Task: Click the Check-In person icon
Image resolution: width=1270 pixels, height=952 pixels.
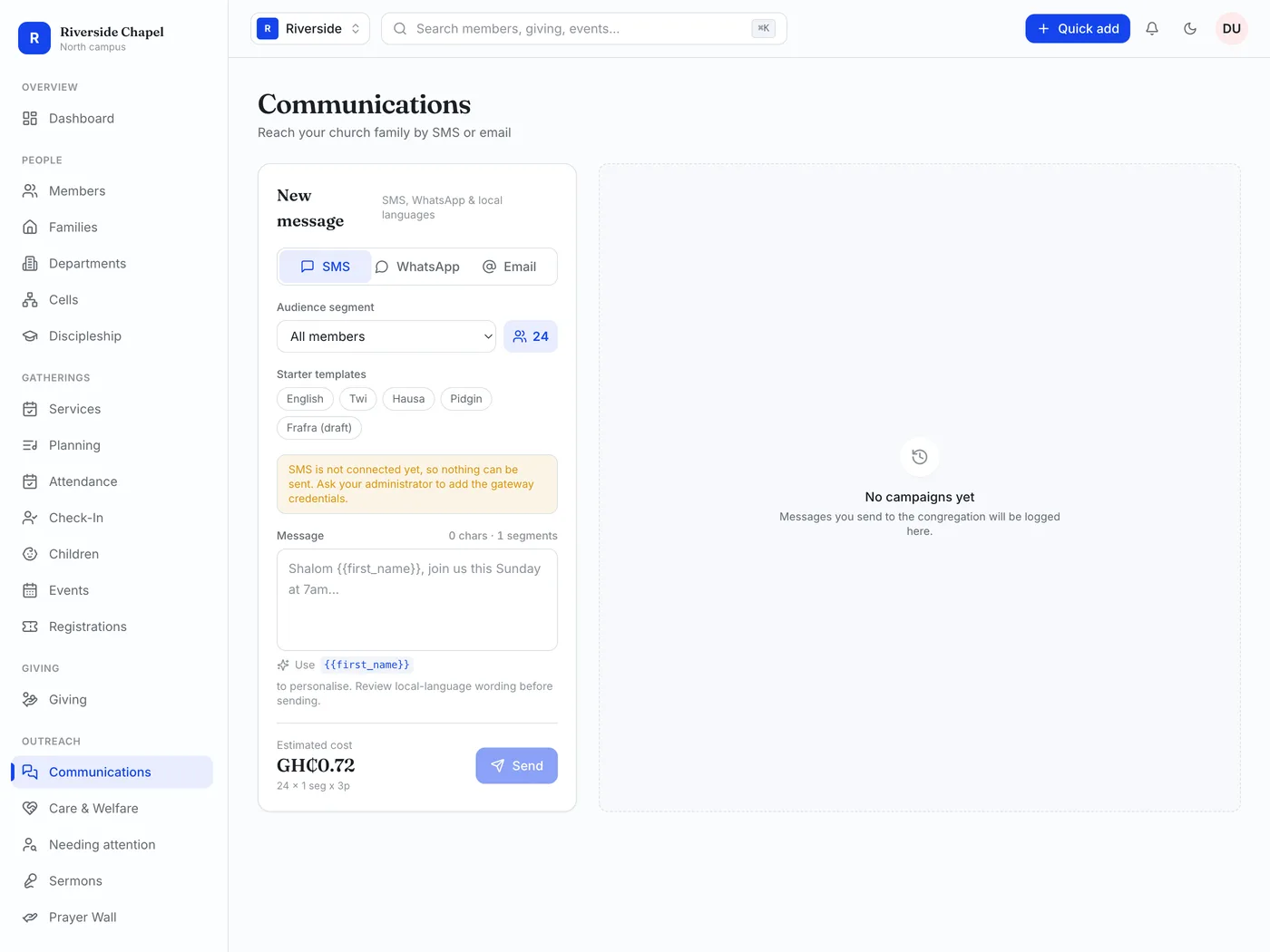Action: point(30,518)
